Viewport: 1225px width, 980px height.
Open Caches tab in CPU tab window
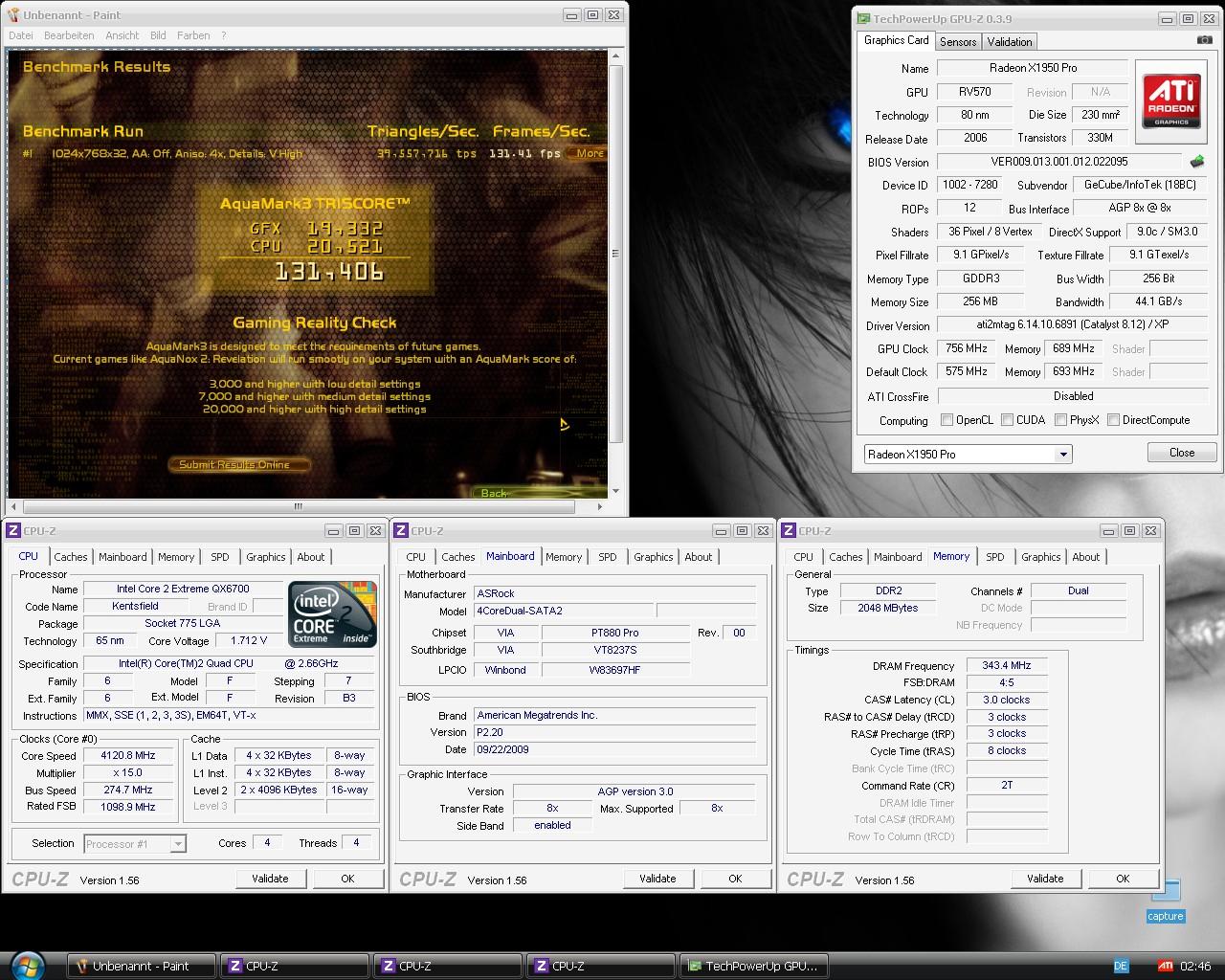click(x=71, y=557)
